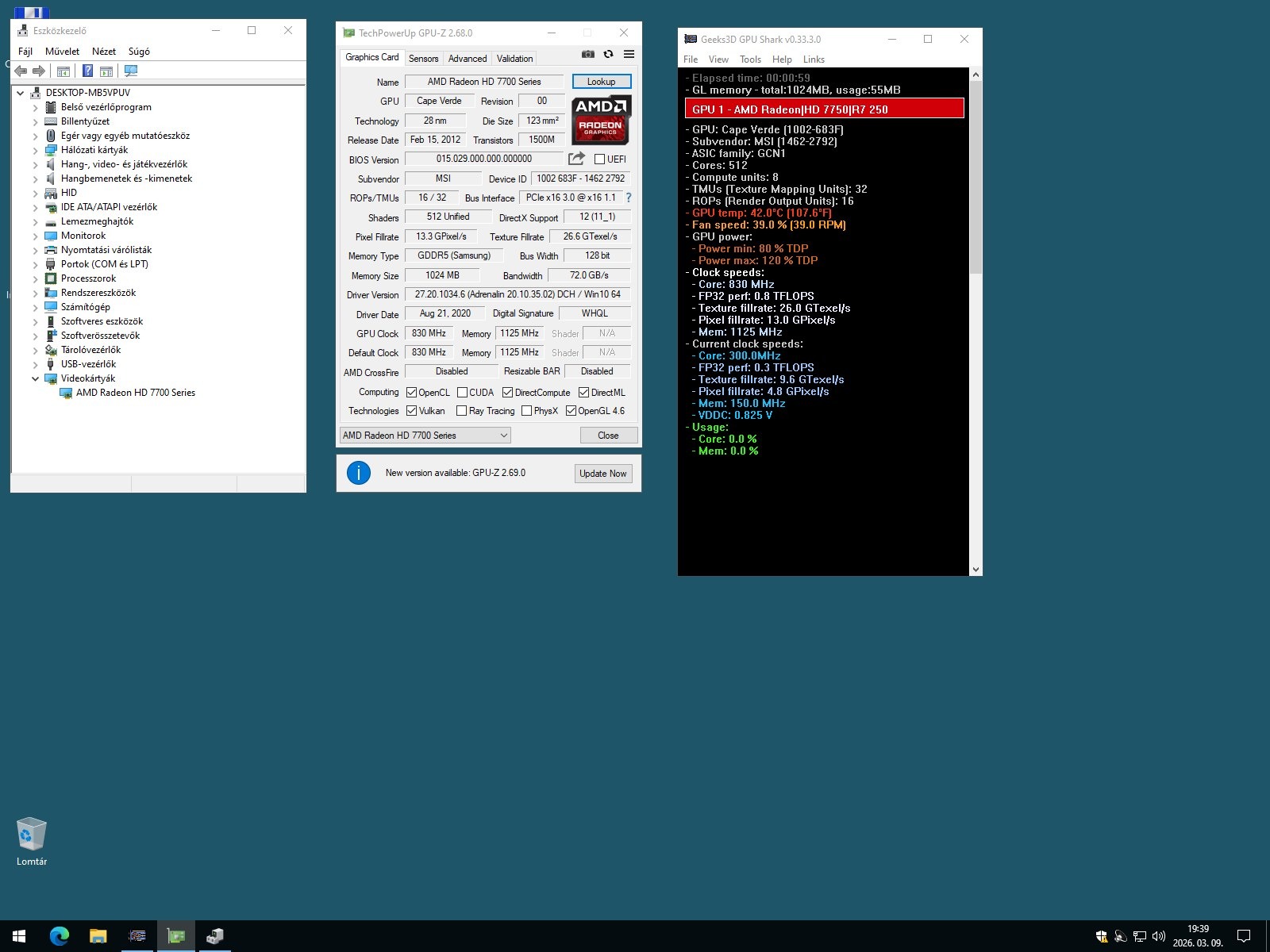Image resolution: width=1270 pixels, height=952 pixels.
Task: Open the Tools menu in GPU Shark
Action: click(750, 59)
